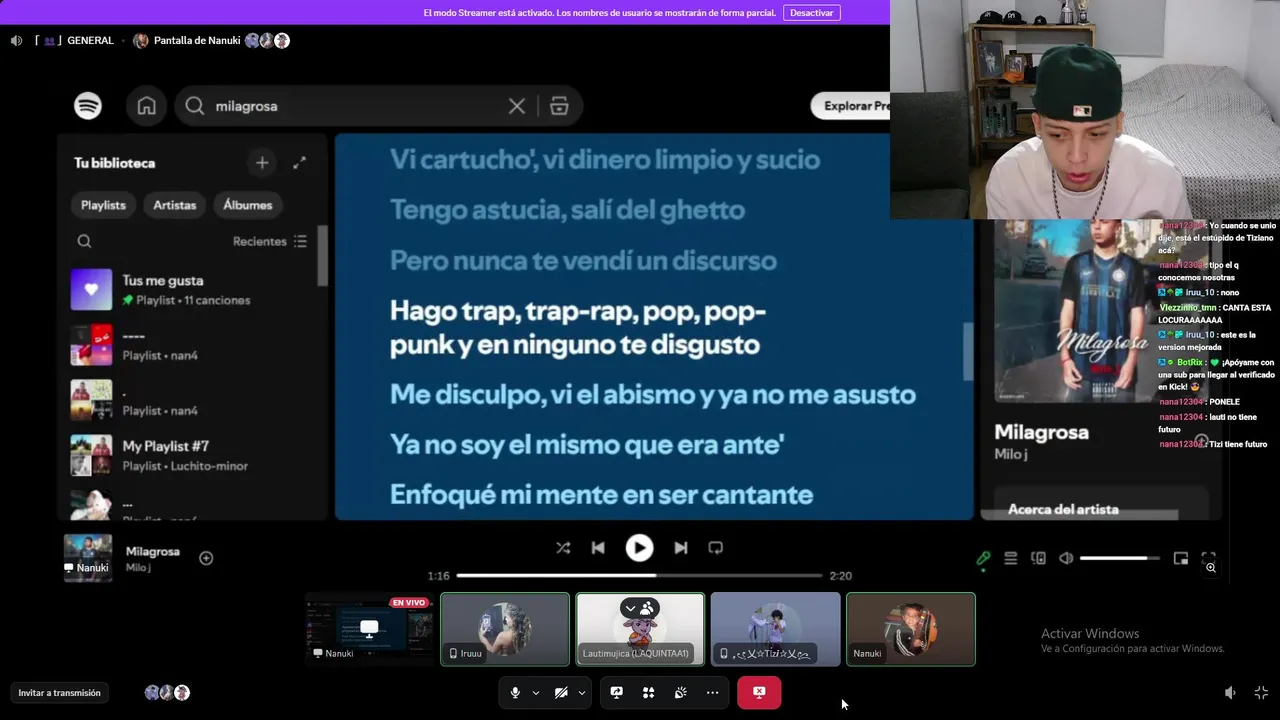This screenshot has width=1280, height=720.
Task: Select the Playlists filter chip
Action: [x=103, y=205]
